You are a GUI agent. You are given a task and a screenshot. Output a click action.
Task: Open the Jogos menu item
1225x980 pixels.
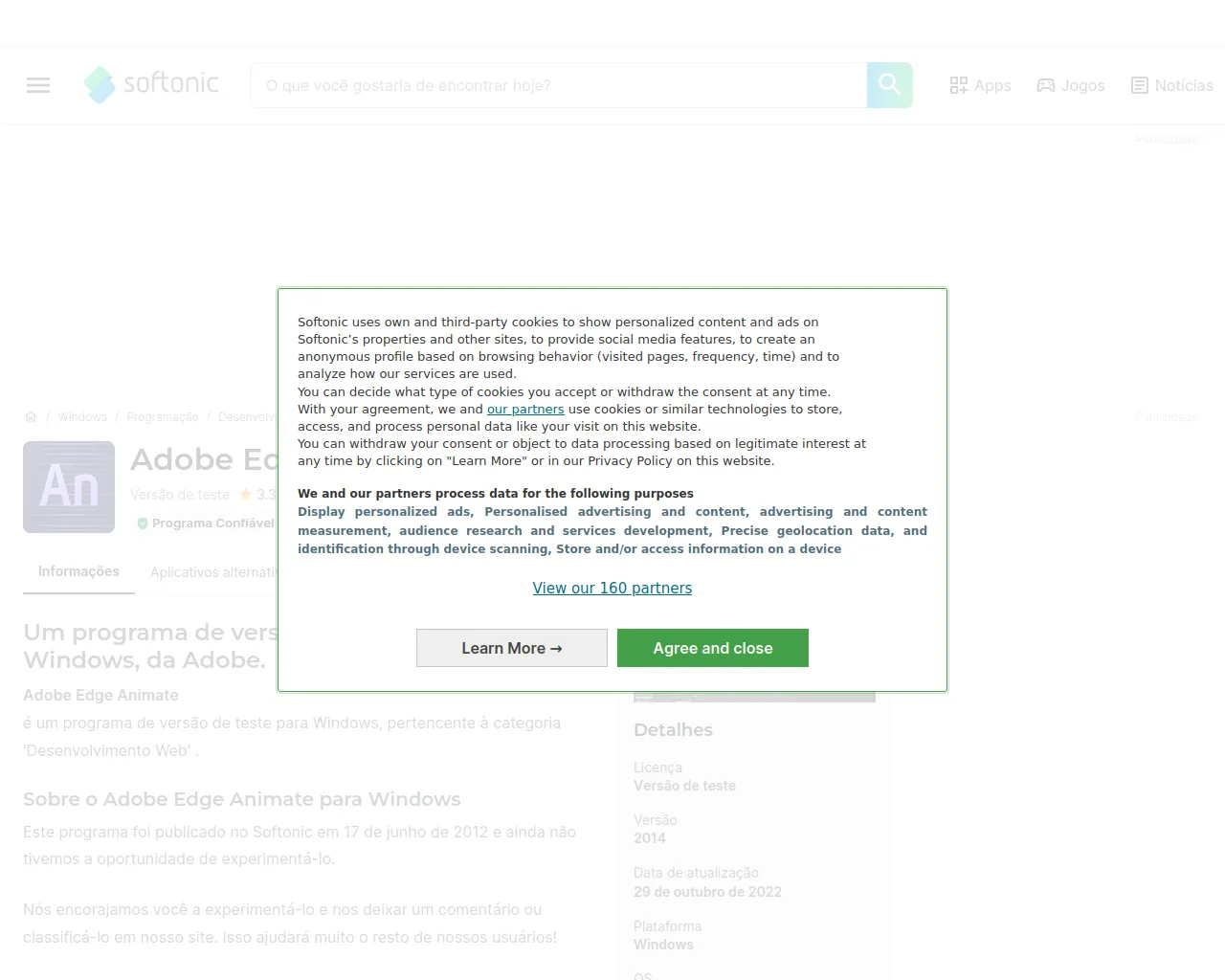[1071, 85]
